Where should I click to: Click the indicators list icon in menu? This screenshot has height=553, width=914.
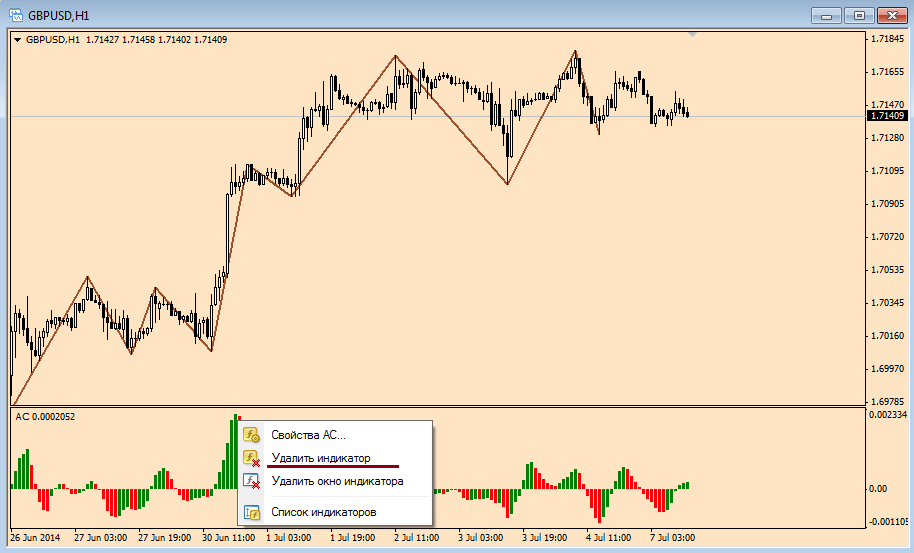[x=251, y=512]
